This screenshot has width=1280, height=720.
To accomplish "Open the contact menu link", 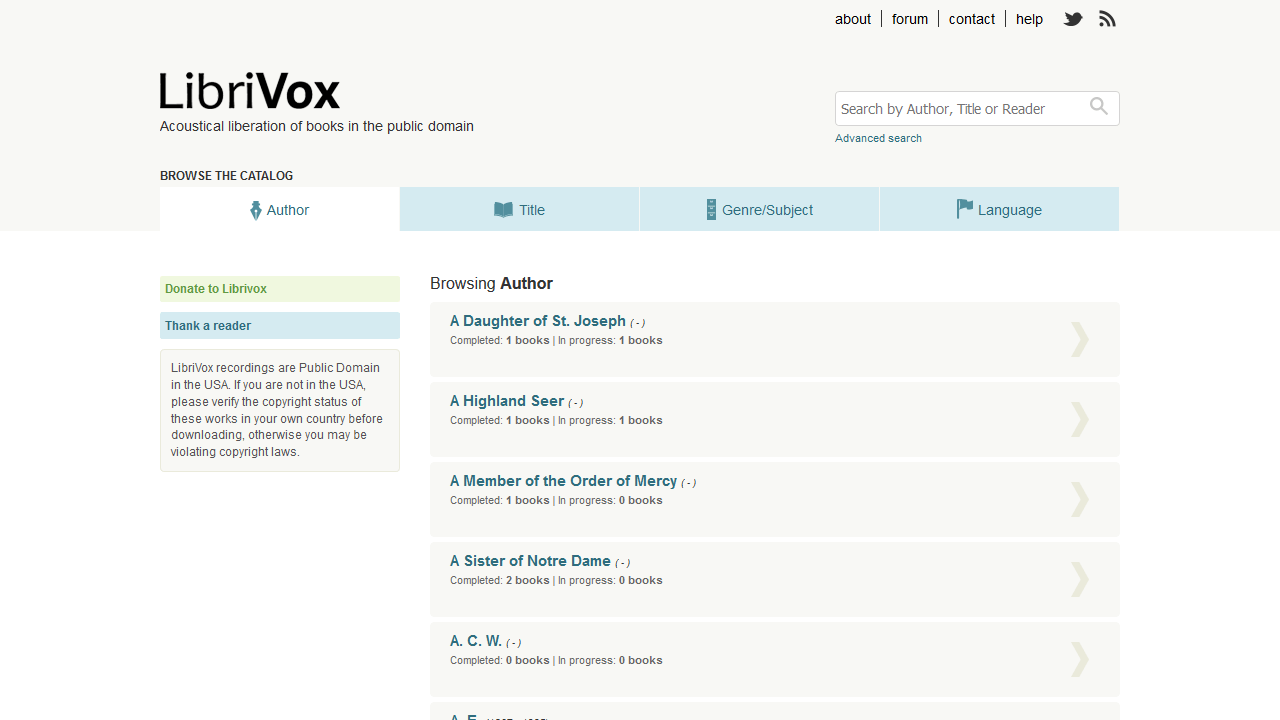I will click(972, 19).
